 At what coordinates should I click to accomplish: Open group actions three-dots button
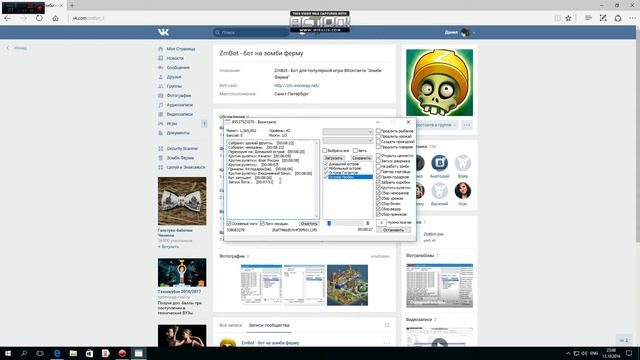point(467,125)
